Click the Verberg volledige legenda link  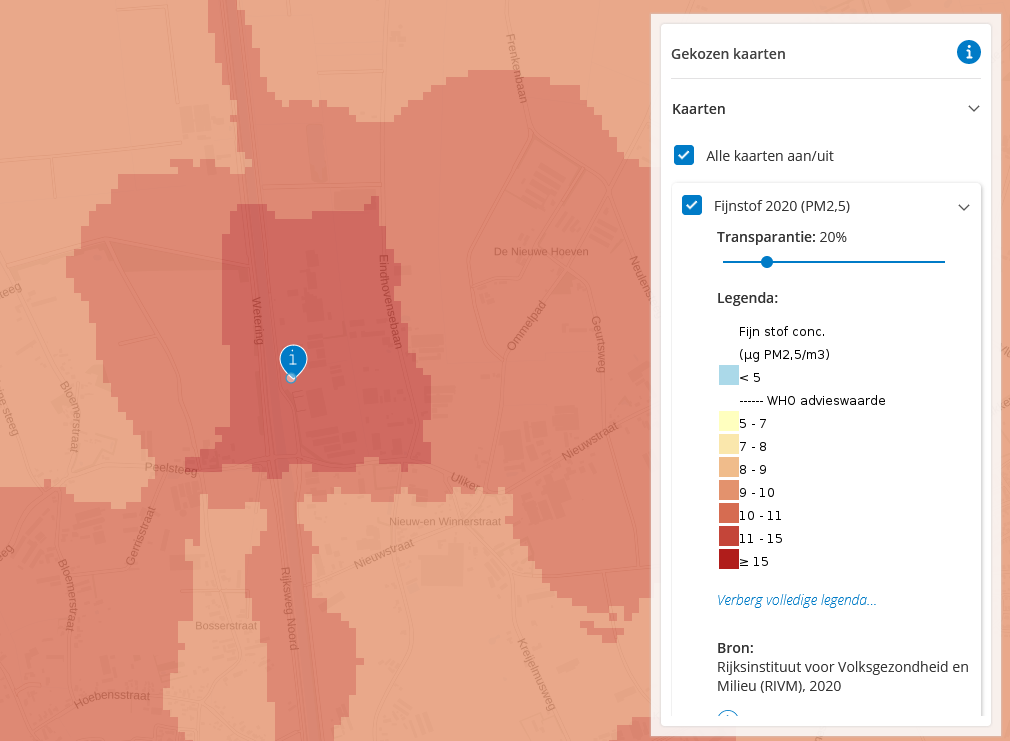796,600
